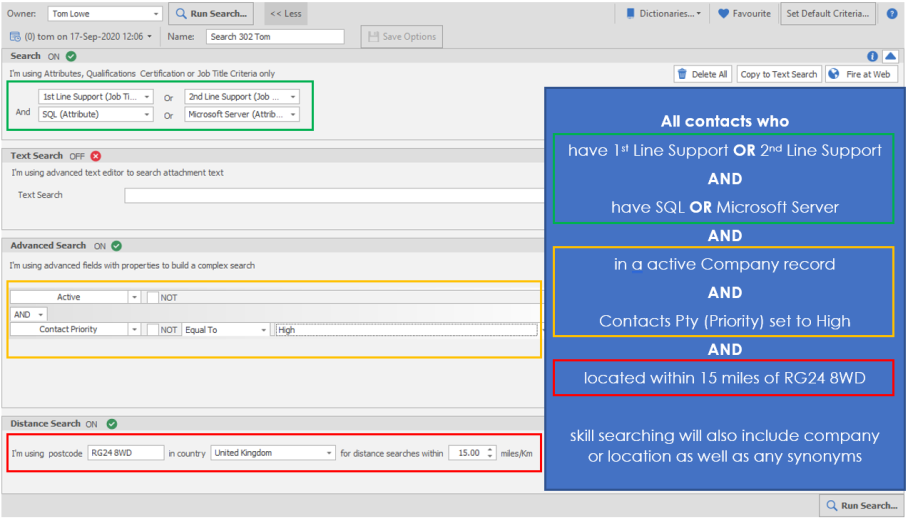Click the blue help question mark icon
This screenshot has width=908, height=520.
(x=892, y=14)
